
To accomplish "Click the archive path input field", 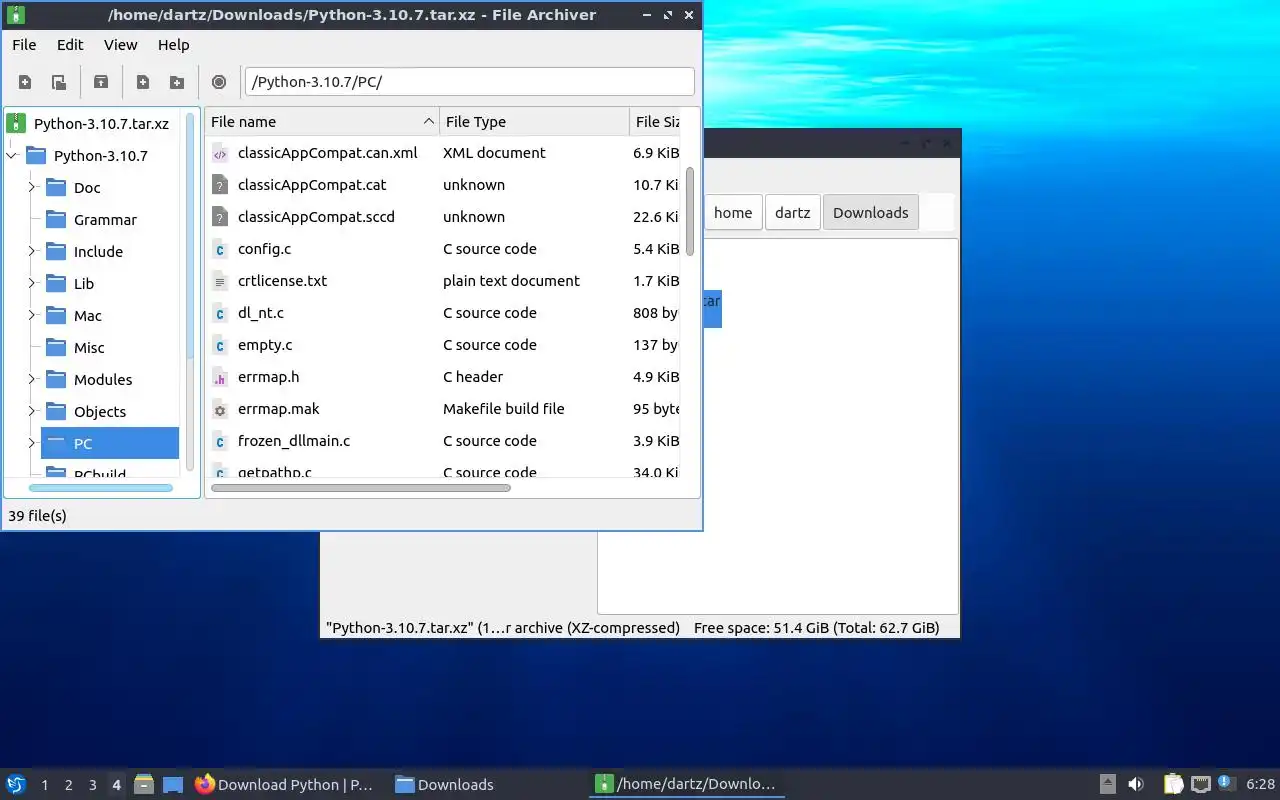I will pyautogui.click(x=470, y=82).
